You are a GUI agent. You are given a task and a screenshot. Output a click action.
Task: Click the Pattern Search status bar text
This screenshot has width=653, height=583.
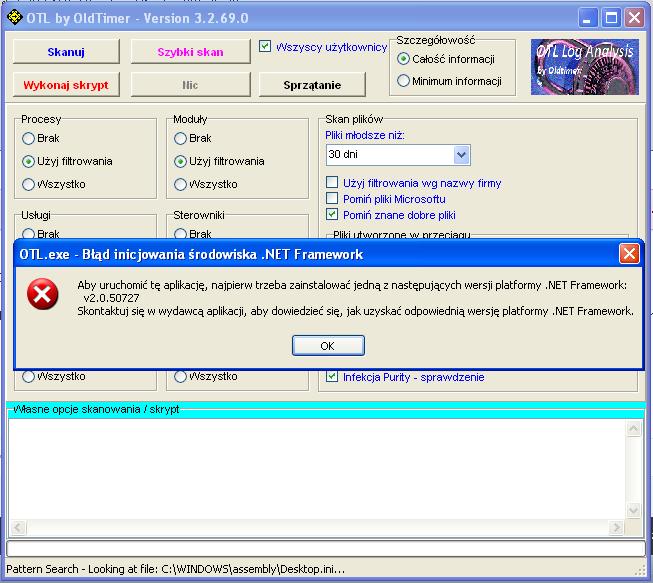pos(175,569)
